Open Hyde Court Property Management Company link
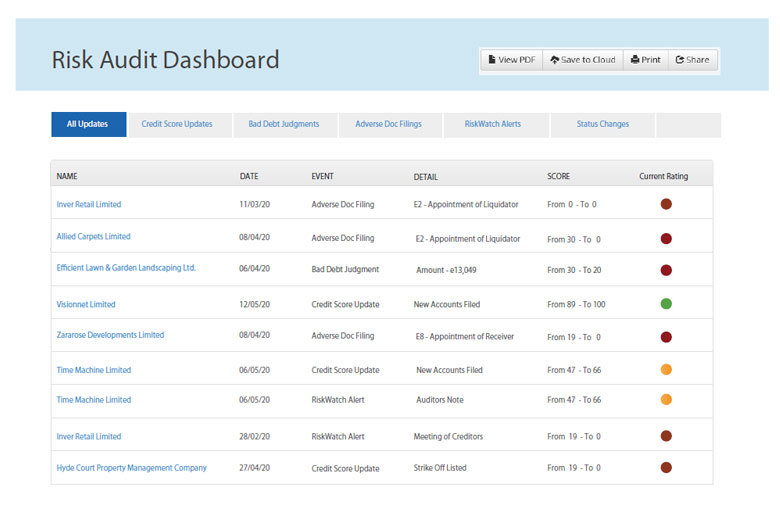The width and height of the screenshot is (780, 507). [131, 468]
